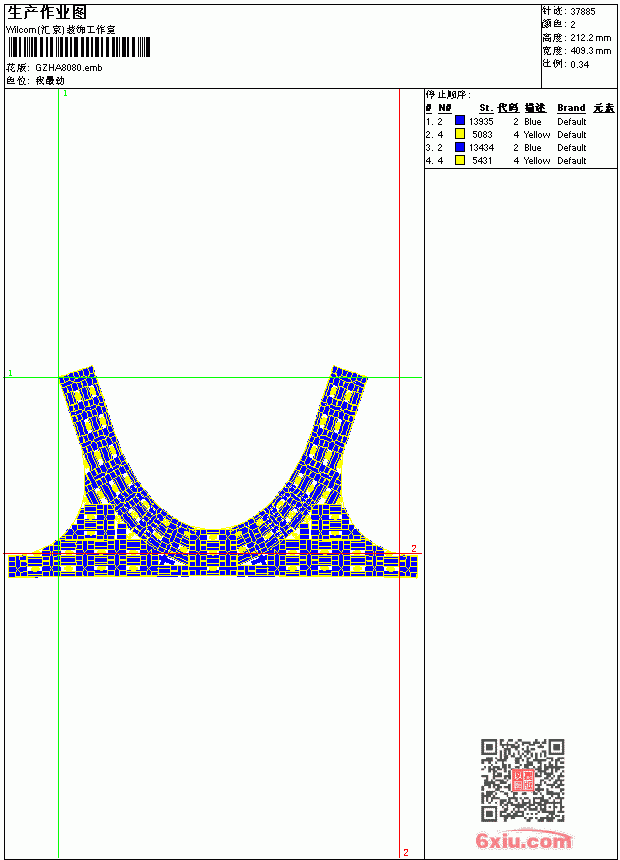Click the green marker 1 at top
This screenshot has height=860, width=620.
(65, 94)
